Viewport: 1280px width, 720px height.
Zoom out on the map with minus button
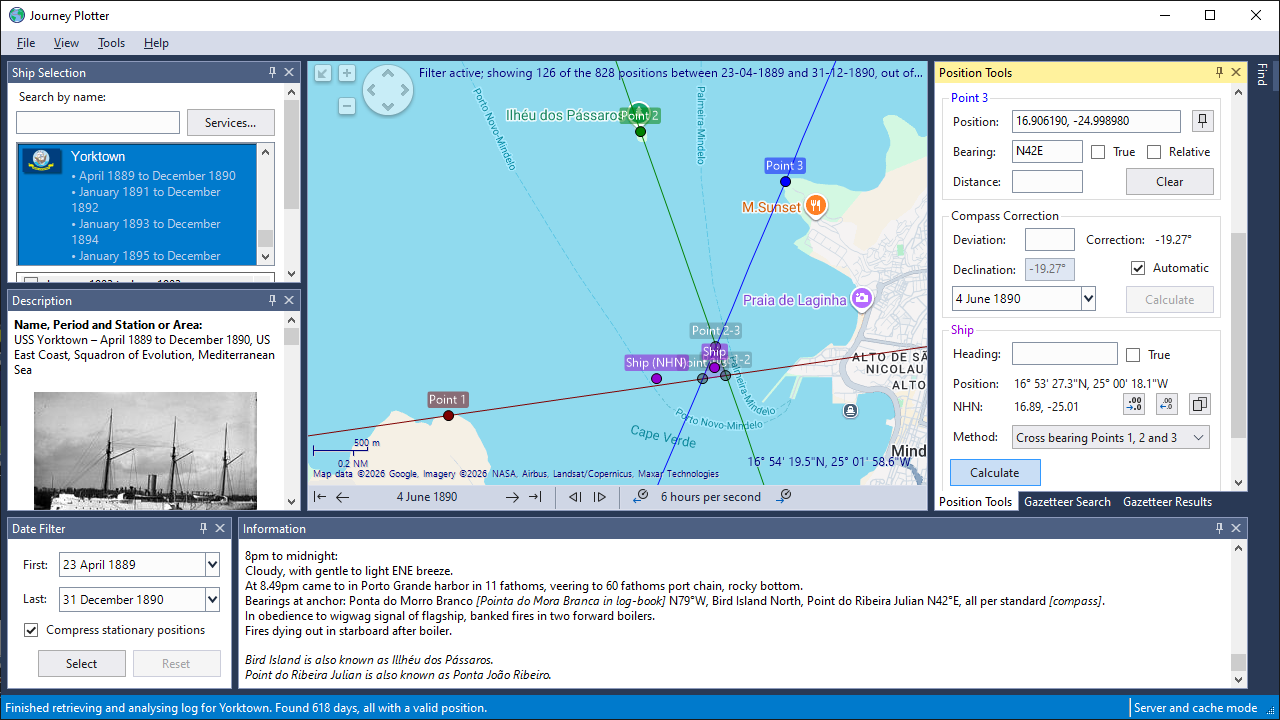coord(347,106)
